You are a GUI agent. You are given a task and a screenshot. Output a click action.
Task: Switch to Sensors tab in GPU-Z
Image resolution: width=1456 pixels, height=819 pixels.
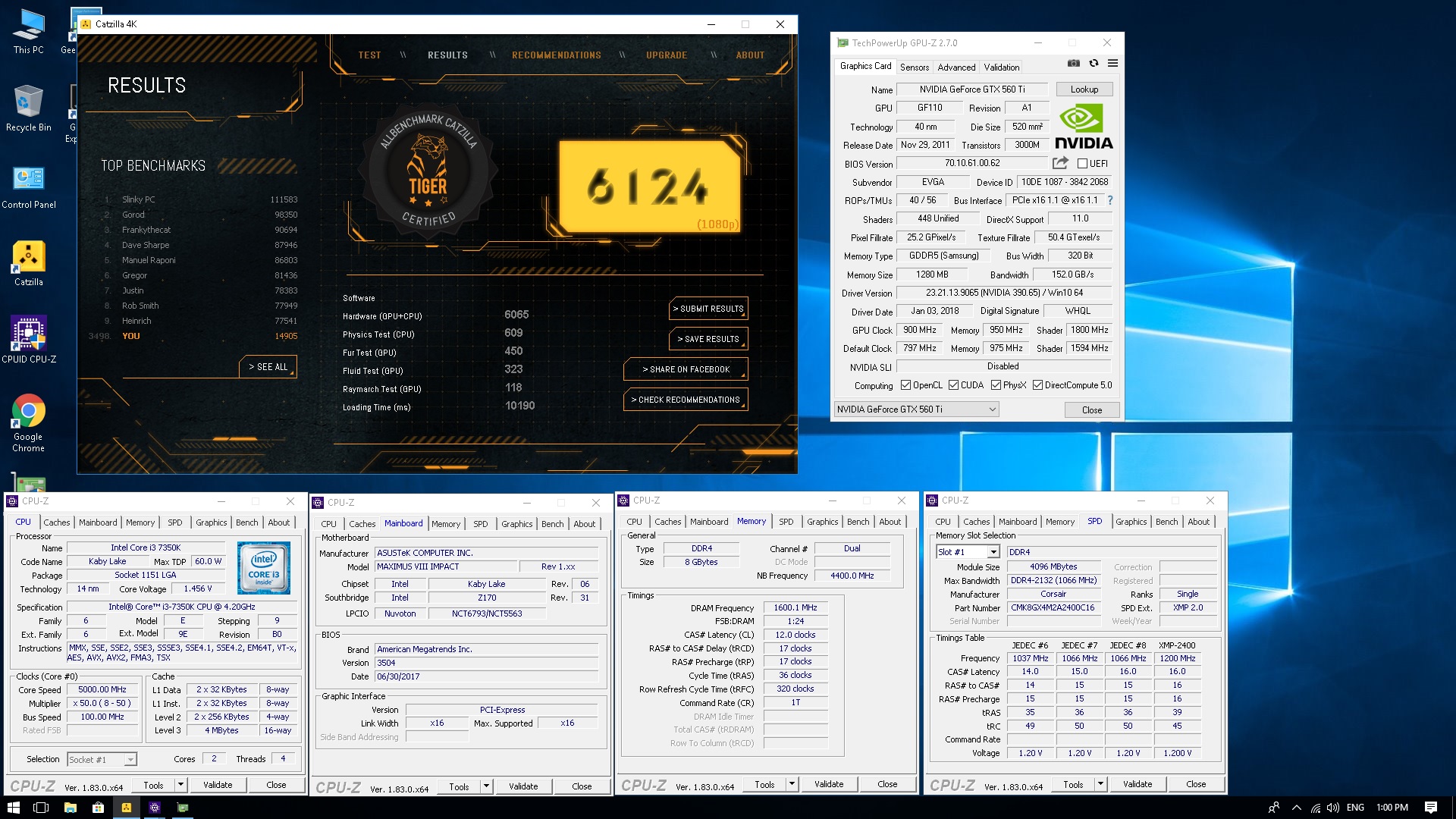pyautogui.click(x=914, y=67)
